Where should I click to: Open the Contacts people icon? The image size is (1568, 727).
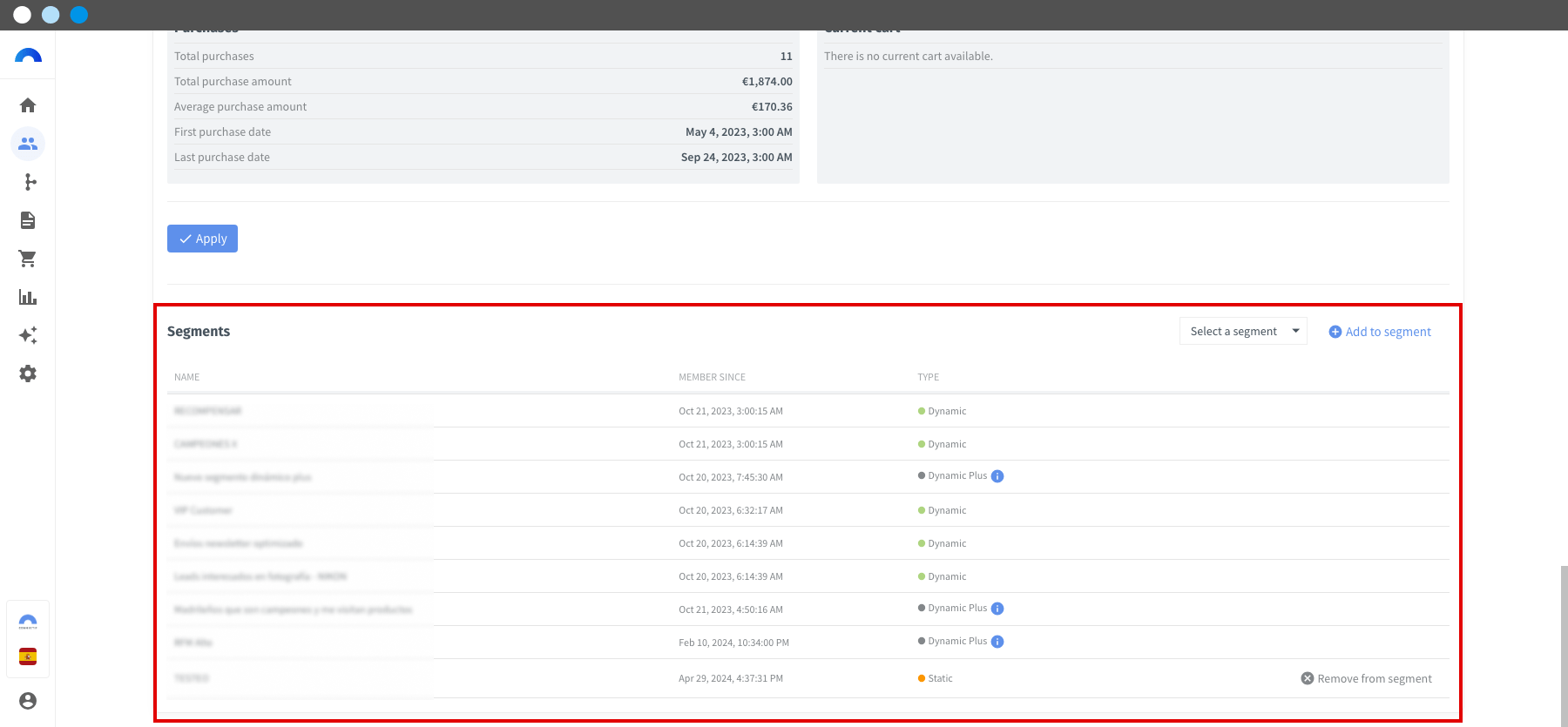pos(28,144)
